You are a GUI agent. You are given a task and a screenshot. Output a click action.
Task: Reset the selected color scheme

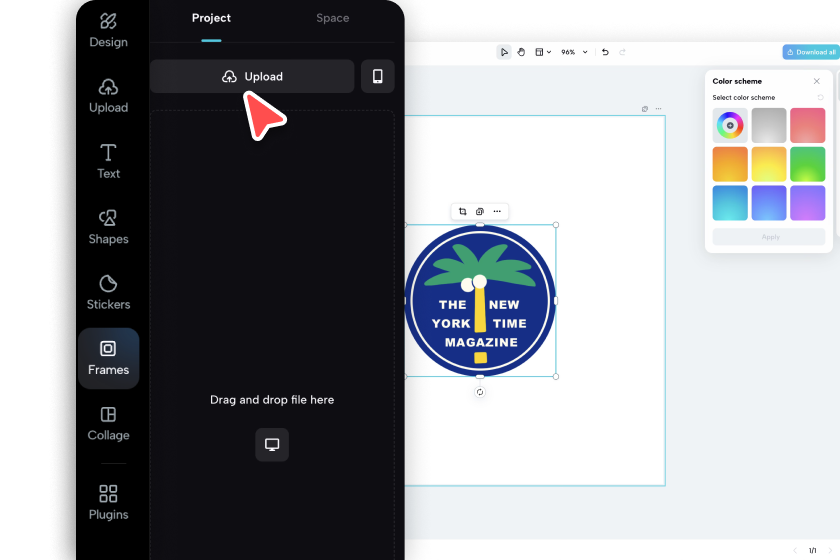820,97
